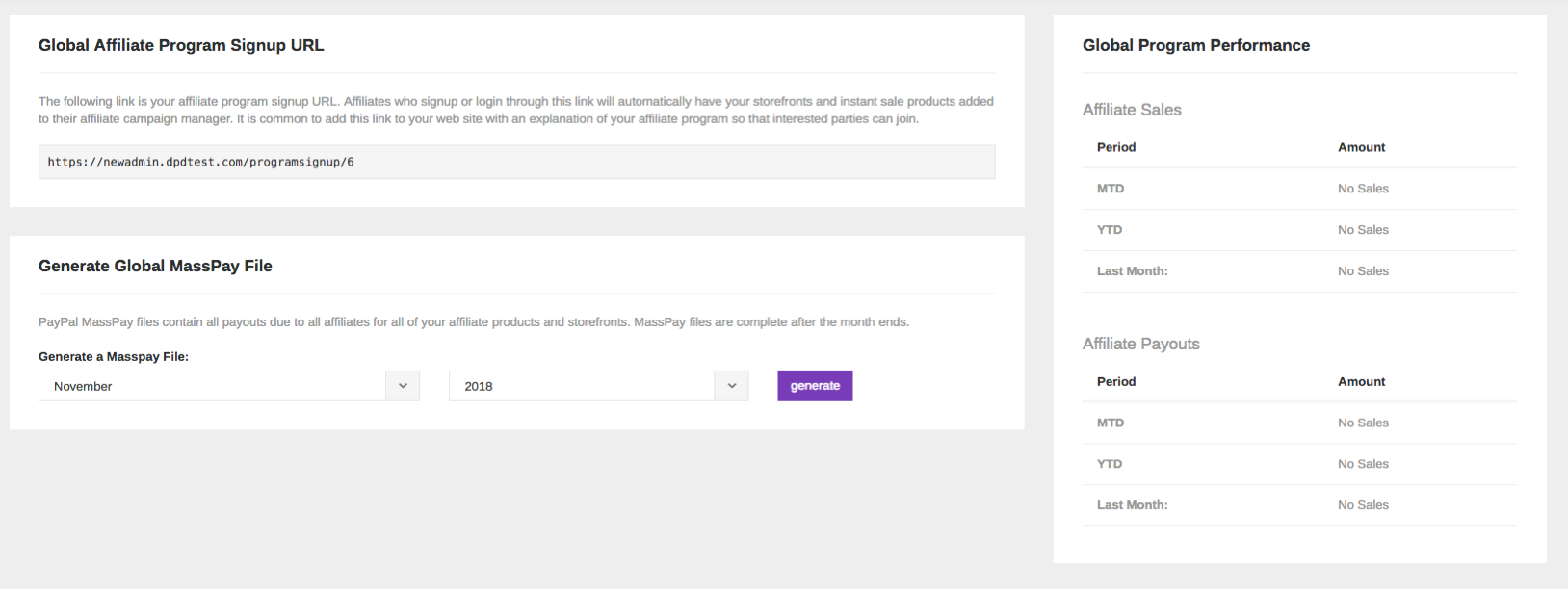Click YTD row in Affiliate Sales table
Image resolution: width=1568 pixels, height=589 pixels.
1299,230
